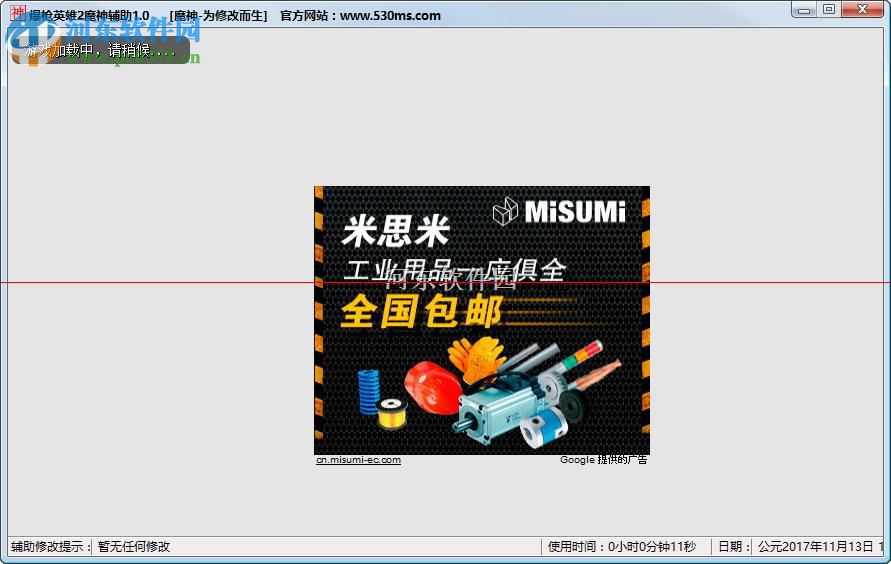This screenshot has height=564, width=891.
Task: Close the 魔神辅助 window
Action: tap(863, 10)
